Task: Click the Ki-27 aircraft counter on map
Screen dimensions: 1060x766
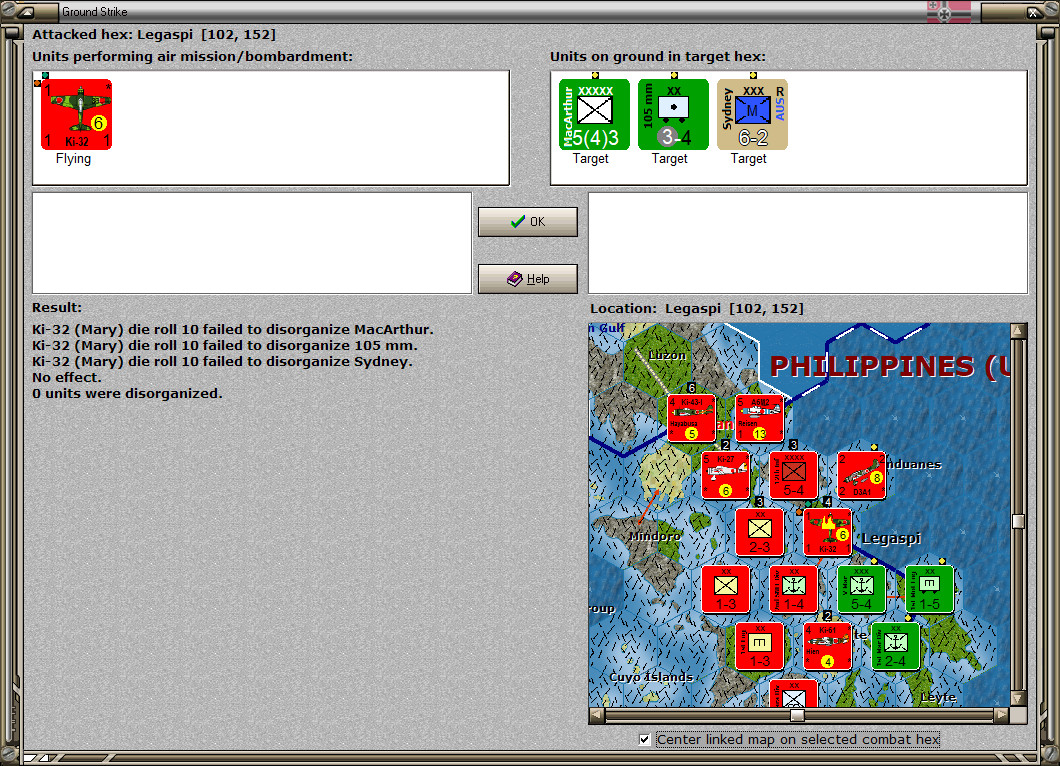Action: (725, 475)
